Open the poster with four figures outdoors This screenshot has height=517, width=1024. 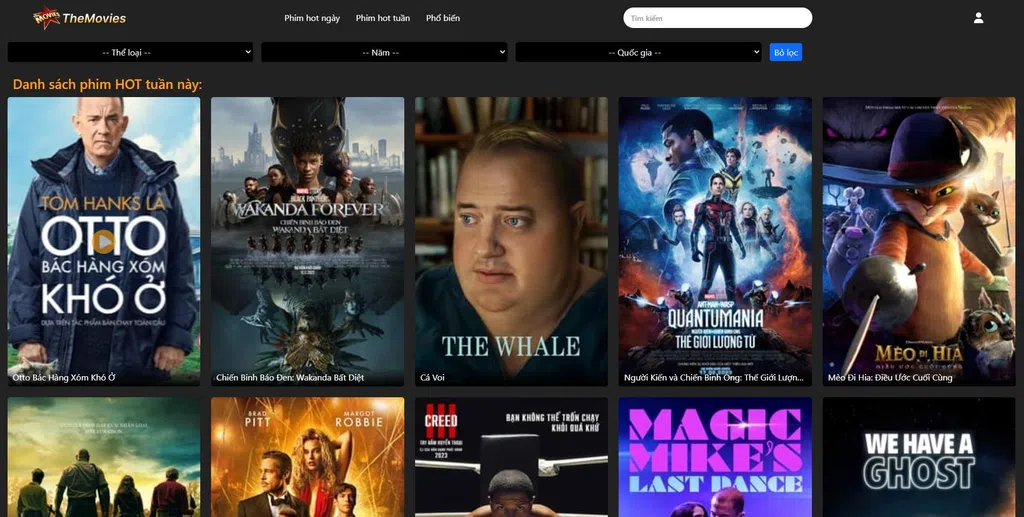104,457
